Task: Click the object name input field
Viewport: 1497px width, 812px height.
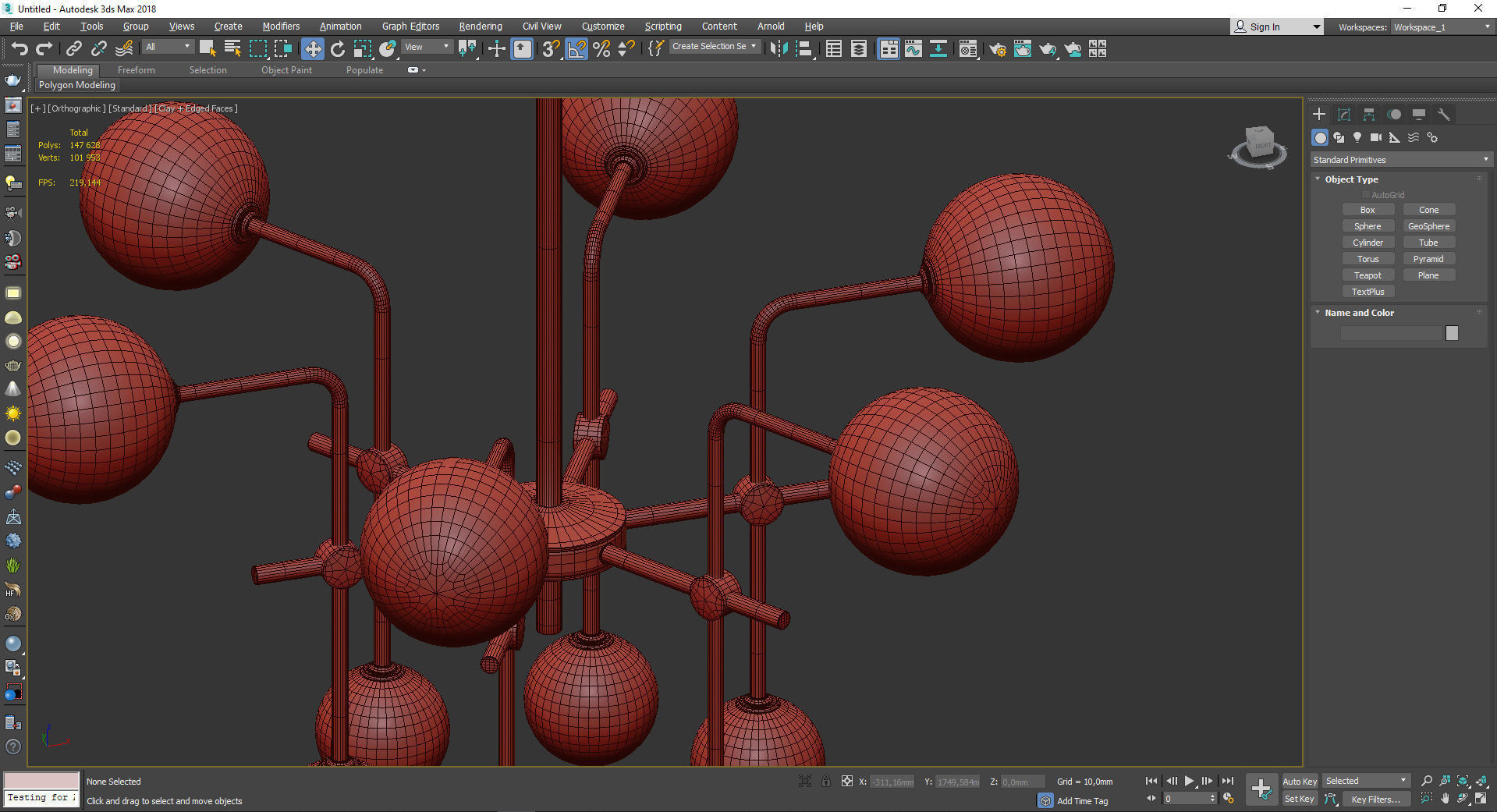Action: pyautogui.click(x=1392, y=333)
